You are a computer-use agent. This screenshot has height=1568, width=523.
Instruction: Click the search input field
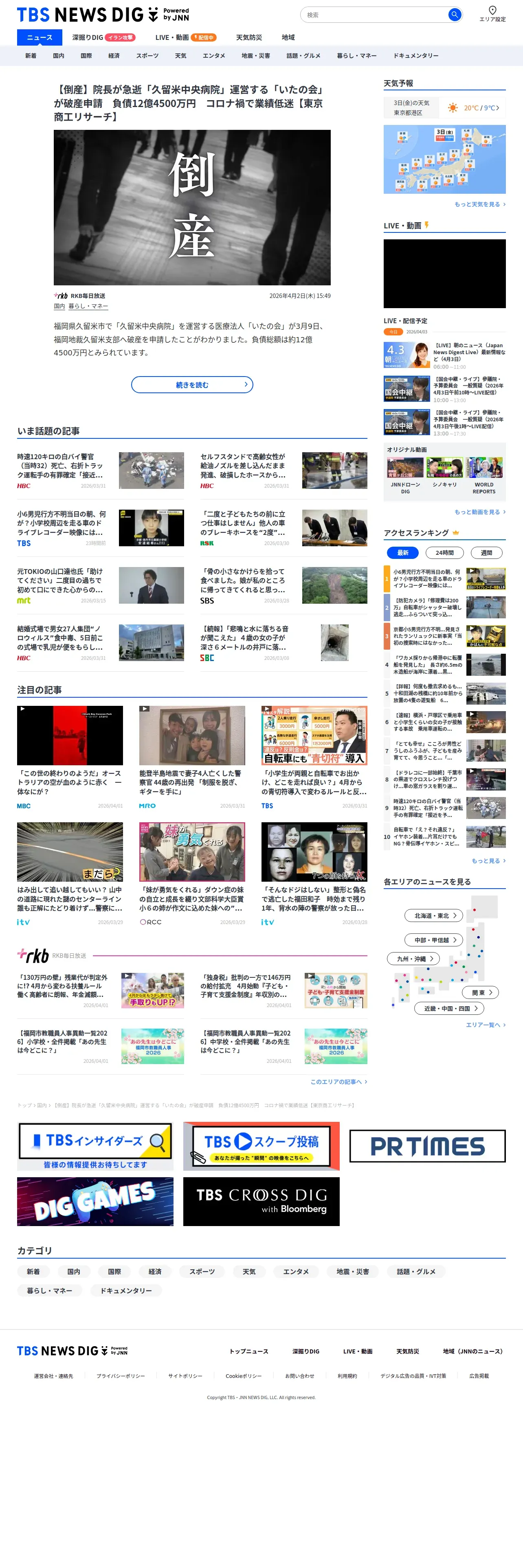click(x=375, y=15)
